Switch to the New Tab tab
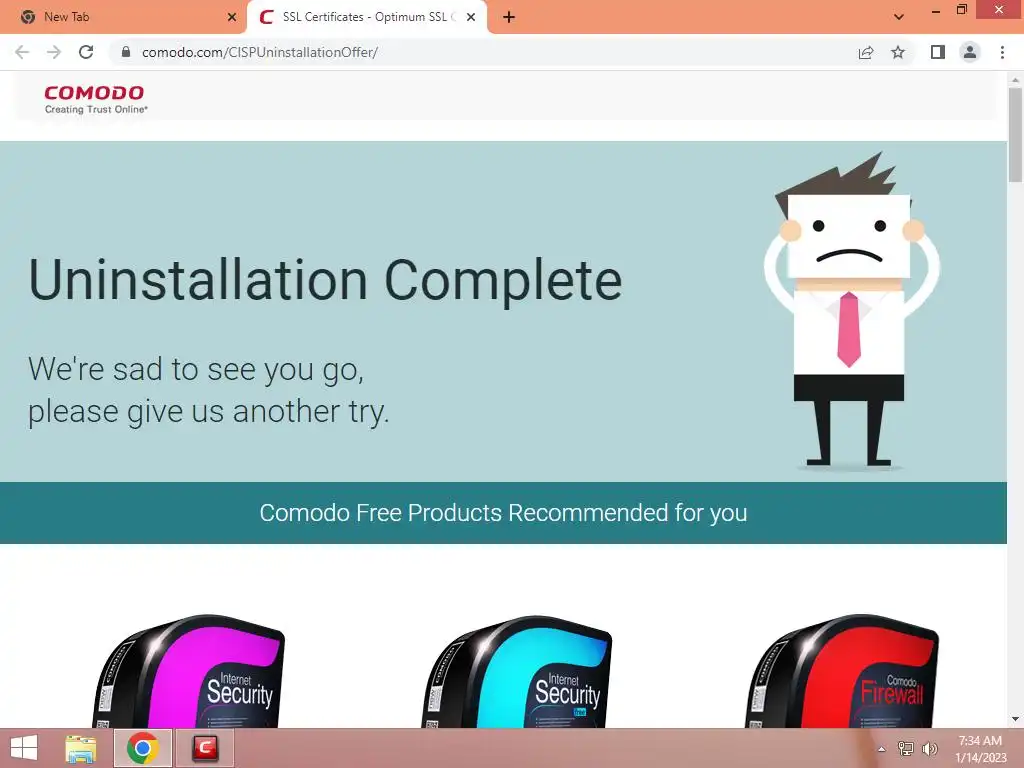This screenshot has height=768, width=1024. click(x=123, y=17)
